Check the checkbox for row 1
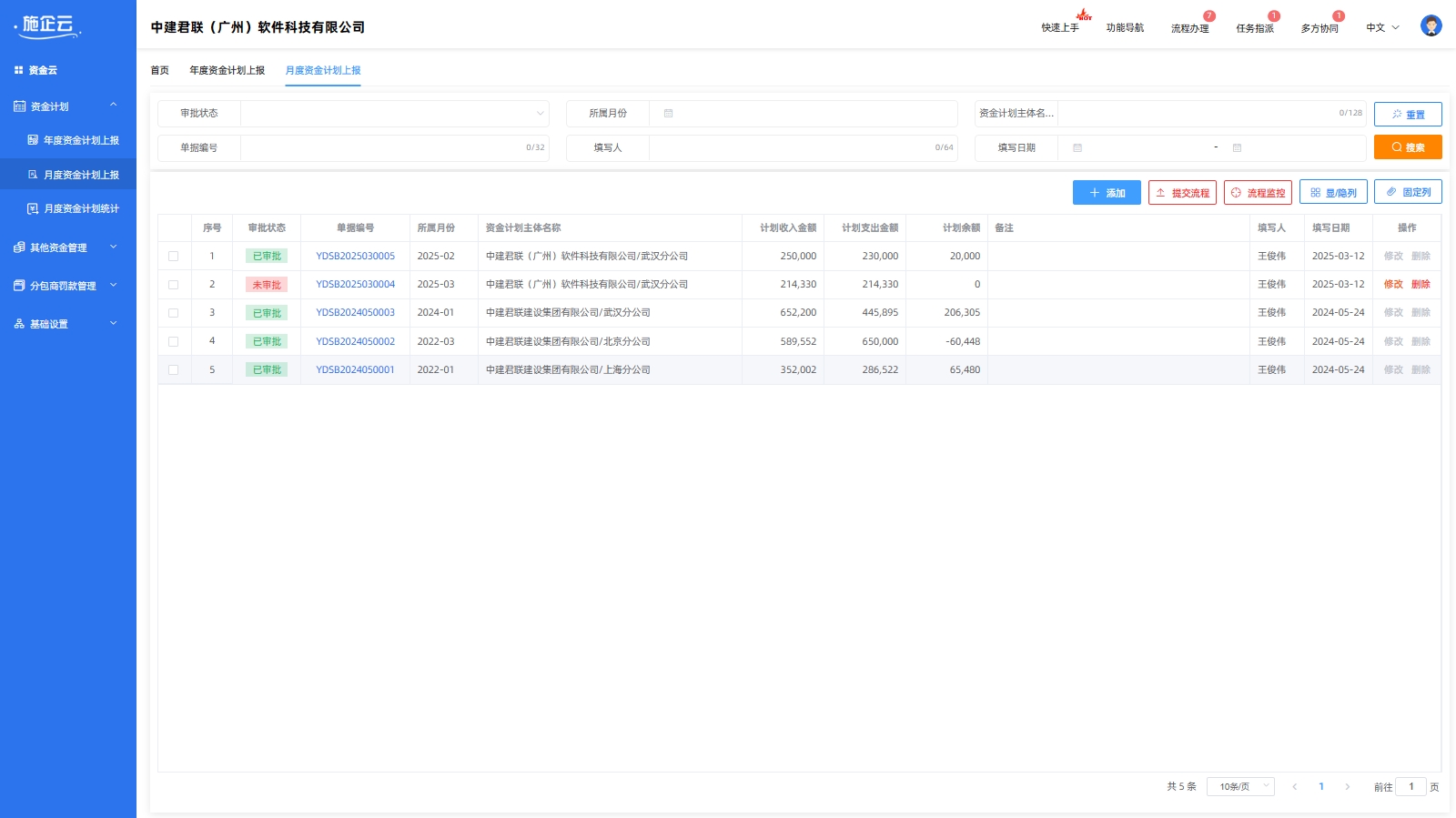This screenshot has width=1456, height=818. point(173,257)
